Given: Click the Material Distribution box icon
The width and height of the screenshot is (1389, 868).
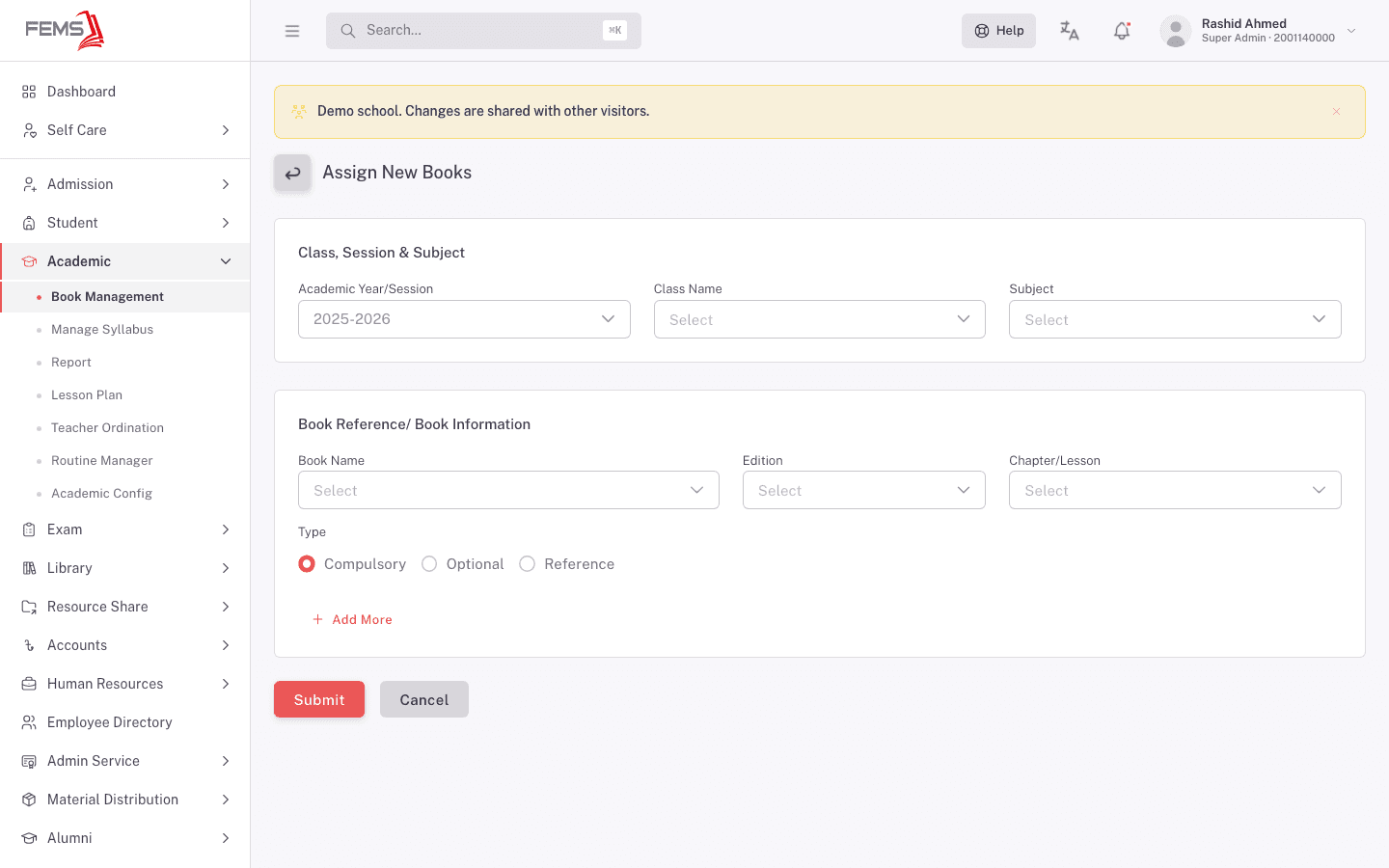Looking at the screenshot, I should coord(29,800).
